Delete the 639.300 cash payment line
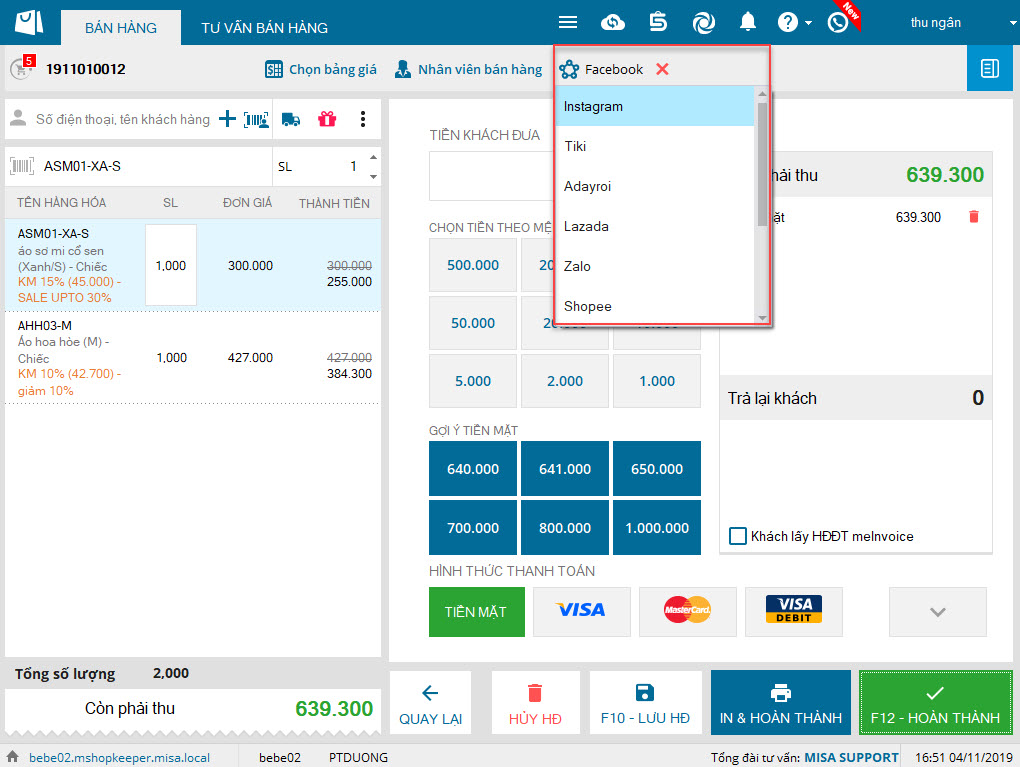The image size is (1020, 767). [974, 217]
